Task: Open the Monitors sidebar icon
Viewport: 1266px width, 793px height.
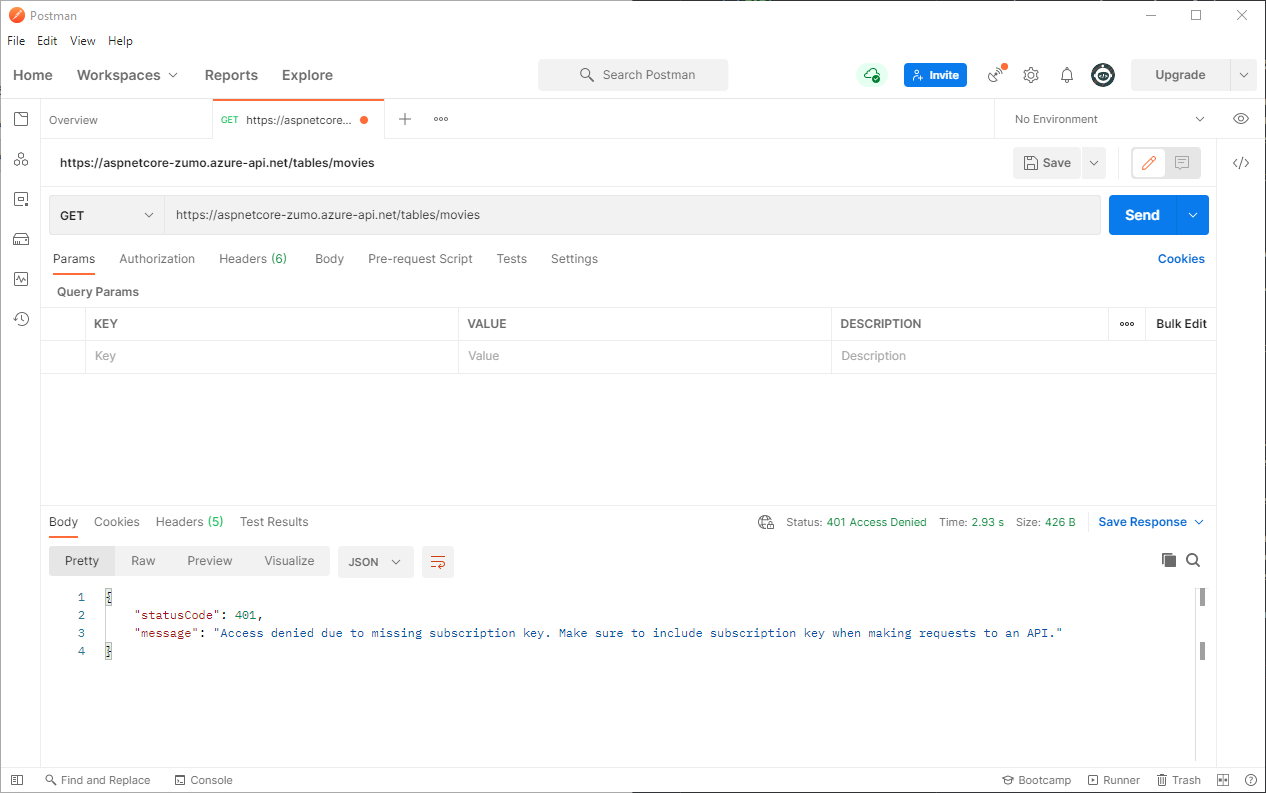Action: click(x=21, y=279)
